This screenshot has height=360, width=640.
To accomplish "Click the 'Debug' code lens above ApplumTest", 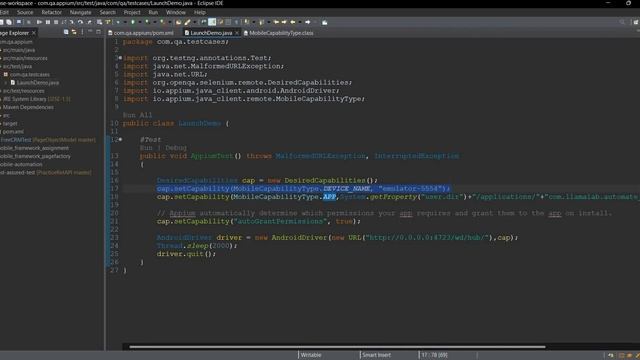I will [176, 148].
